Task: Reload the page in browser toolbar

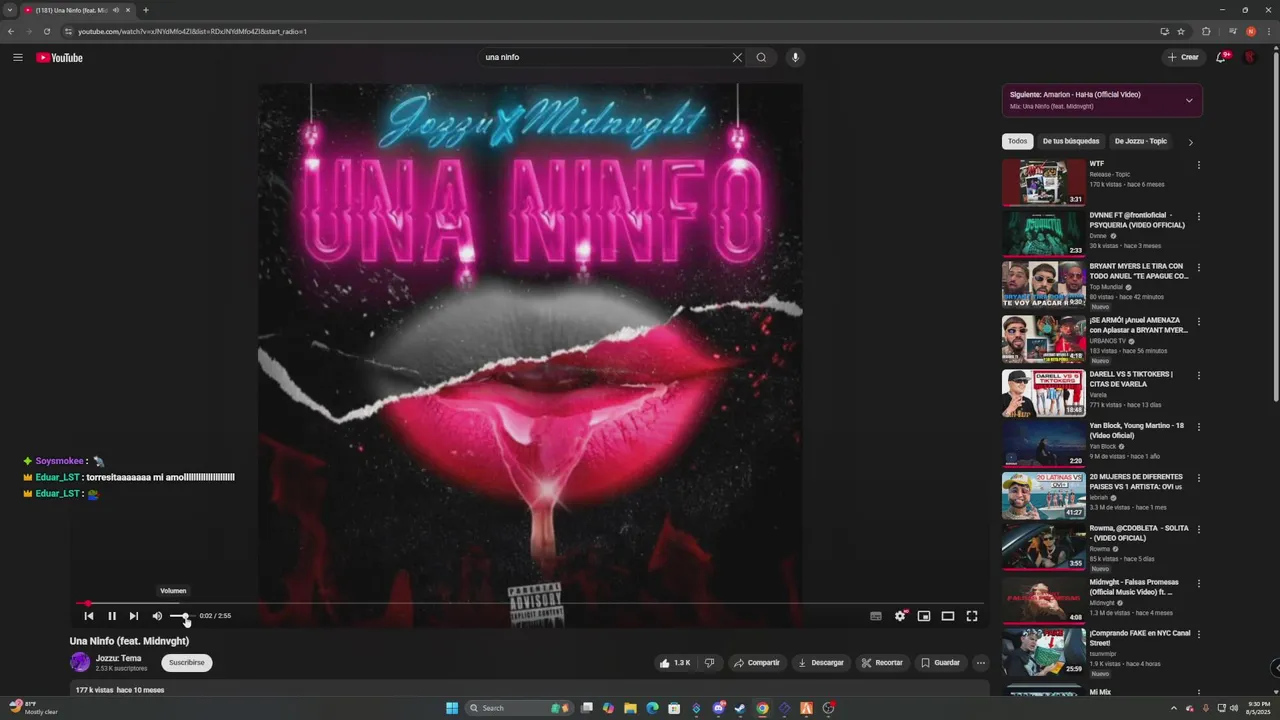Action: (46, 31)
